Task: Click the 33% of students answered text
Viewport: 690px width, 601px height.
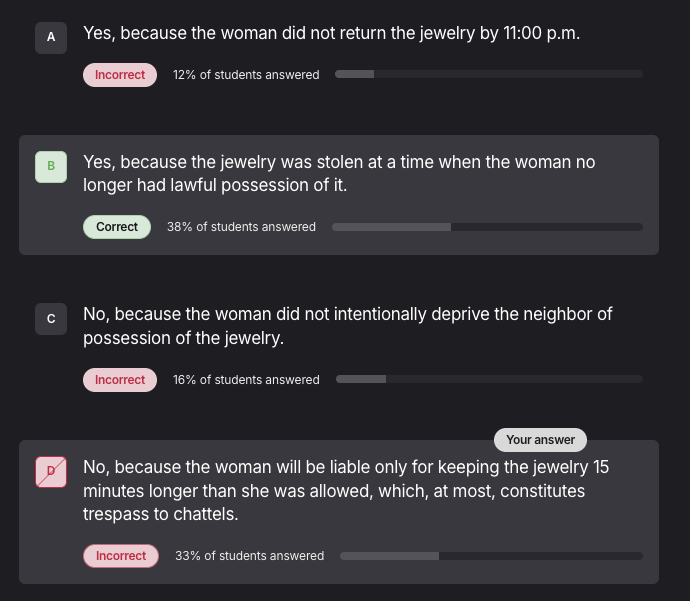Action: tap(249, 556)
